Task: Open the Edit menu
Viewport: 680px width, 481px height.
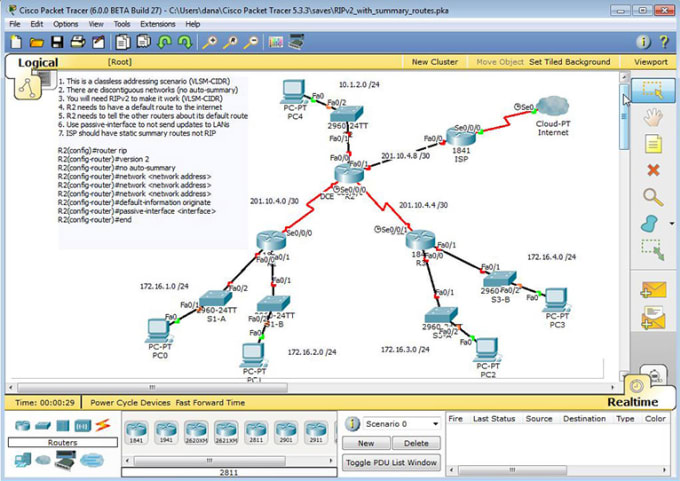Action: 36,24
